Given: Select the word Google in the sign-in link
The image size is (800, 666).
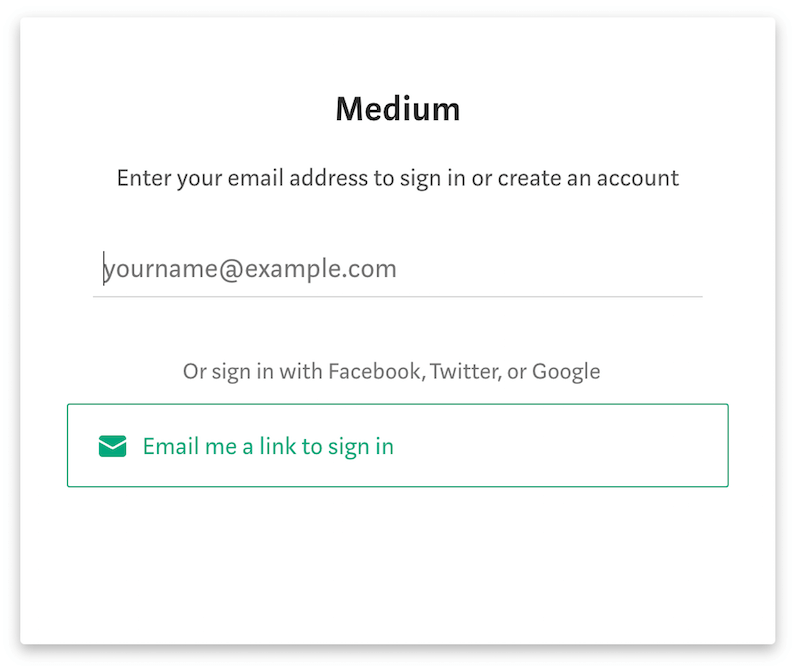Looking at the screenshot, I should point(566,372).
